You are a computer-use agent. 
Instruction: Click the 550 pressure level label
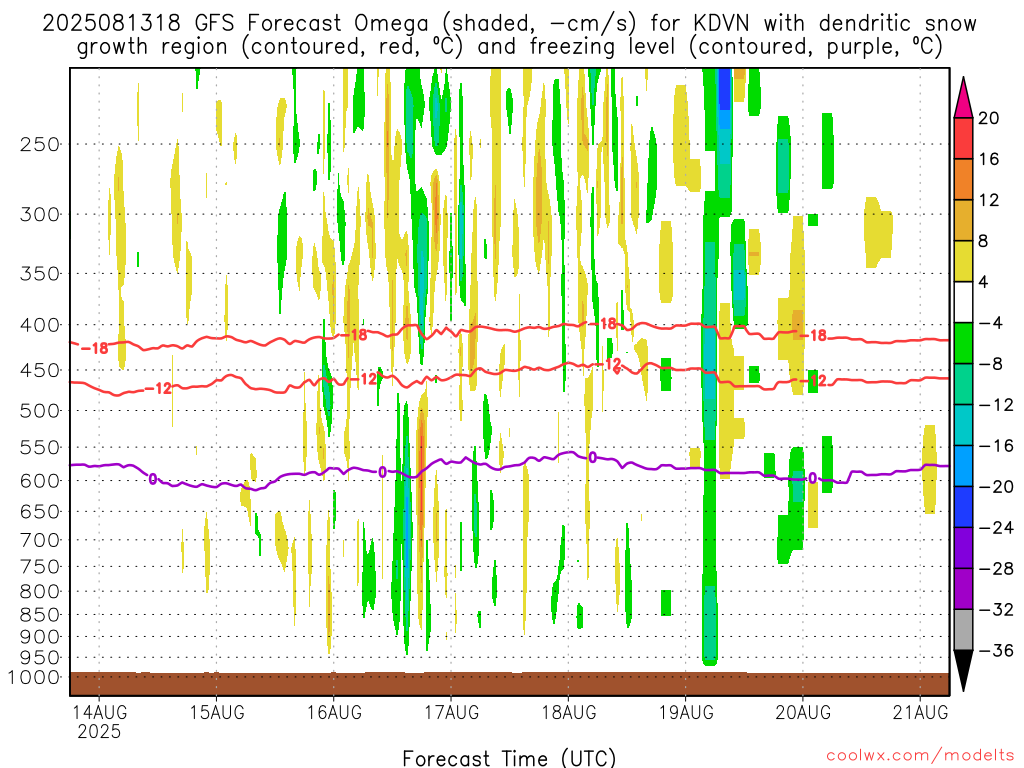(x=40, y=447)
